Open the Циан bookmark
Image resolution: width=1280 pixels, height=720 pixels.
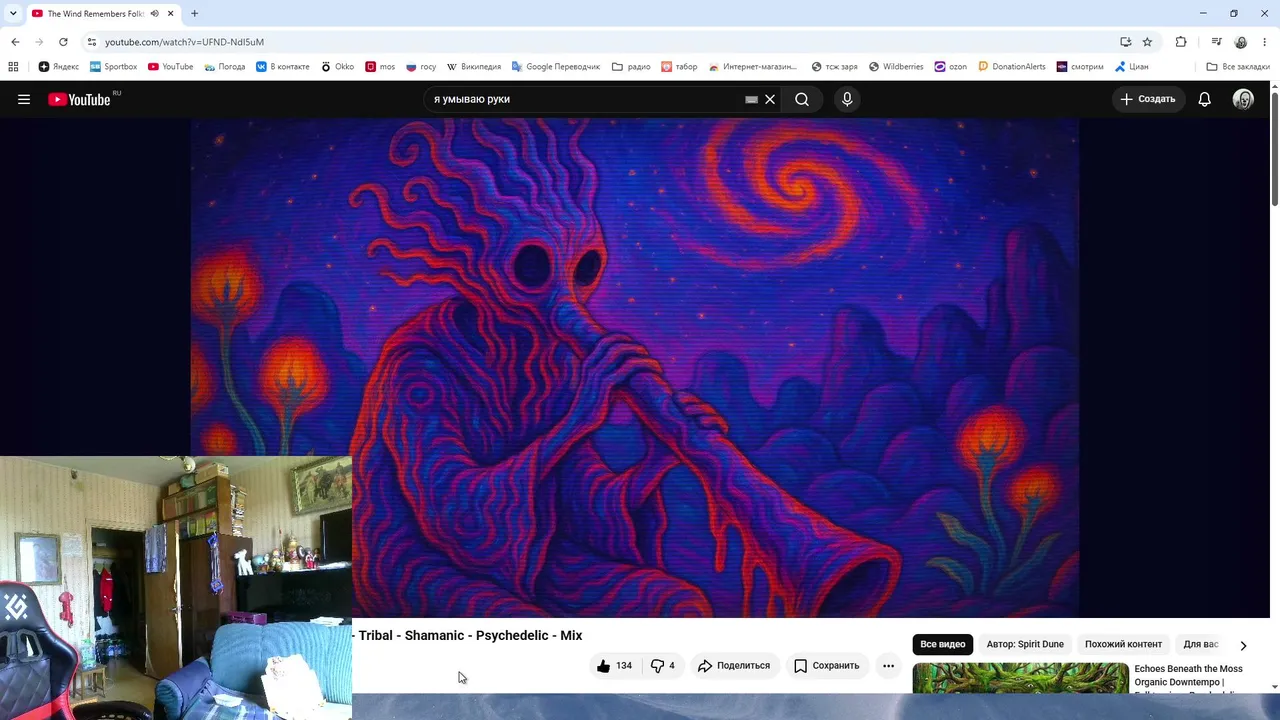click(x=1131, y=67)
